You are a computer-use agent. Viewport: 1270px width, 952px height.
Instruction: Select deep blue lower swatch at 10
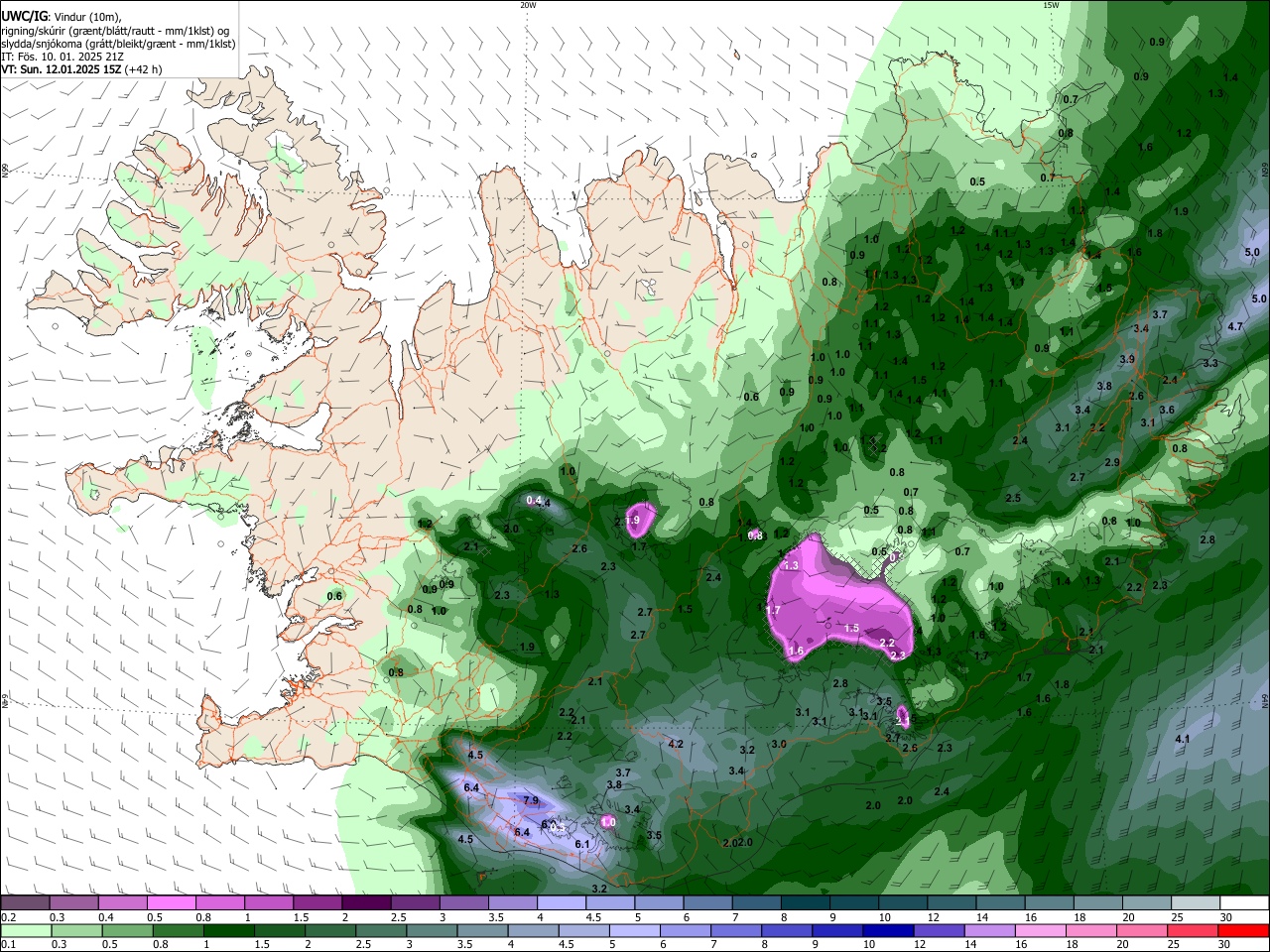point(887,931)
